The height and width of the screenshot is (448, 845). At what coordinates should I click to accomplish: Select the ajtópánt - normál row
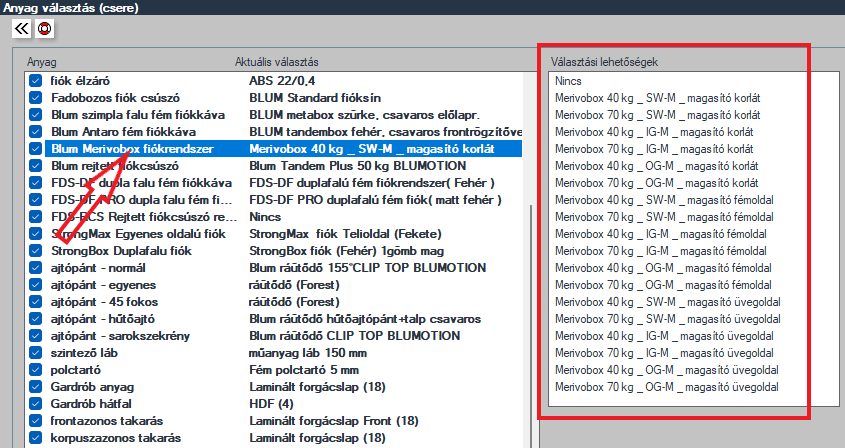click(x=275, y=268)
